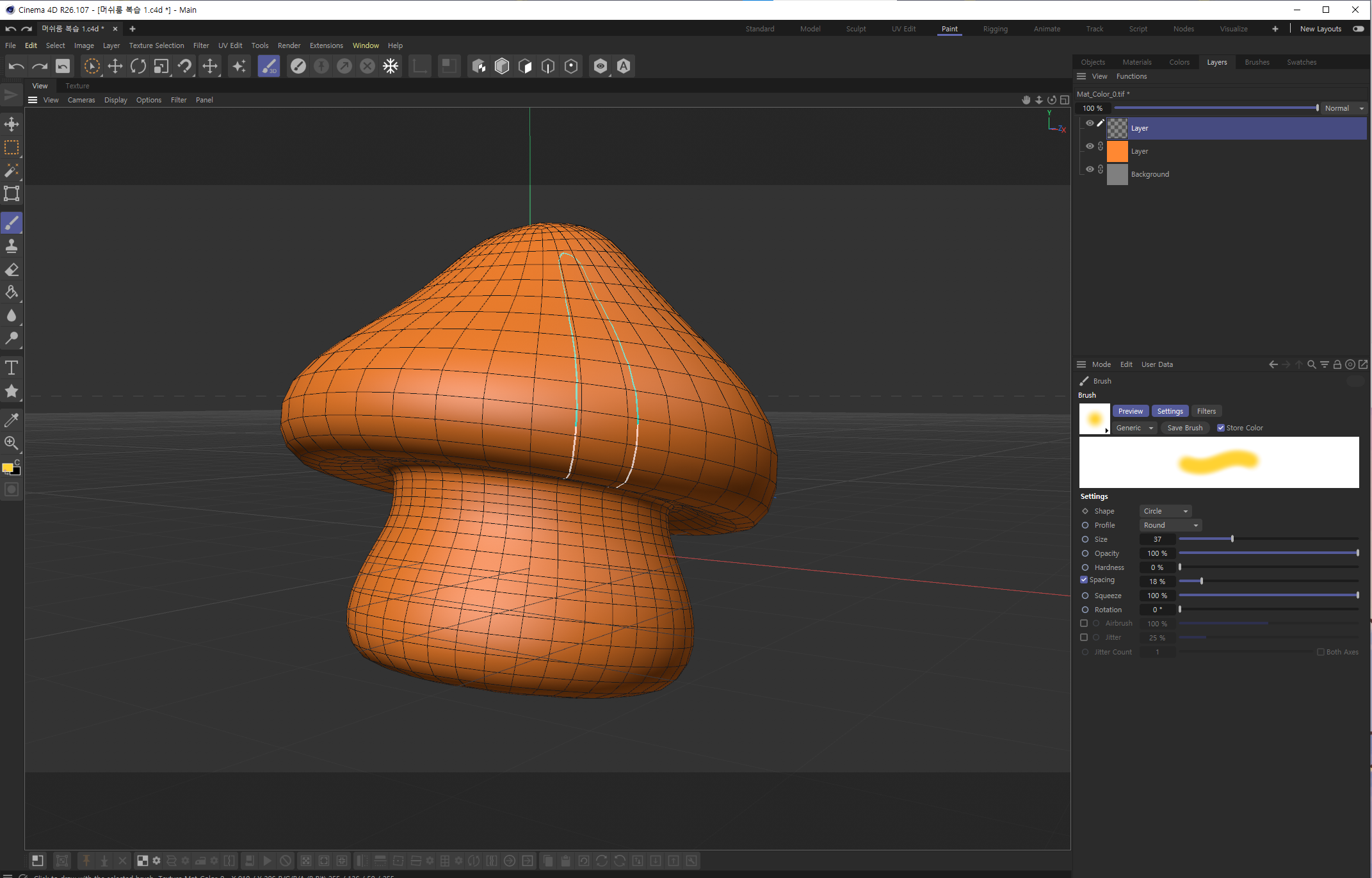Drag the Size slider to adjust brush
1372x878 pixels.
1232,539
